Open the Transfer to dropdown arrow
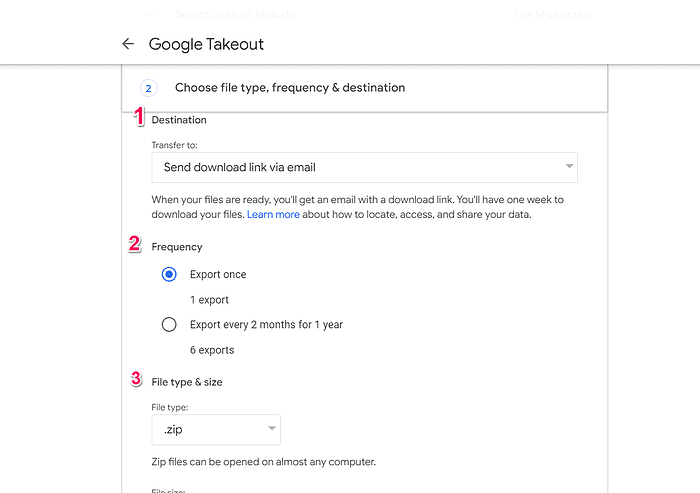Screen dimensions: 700x493 point(569,166)
